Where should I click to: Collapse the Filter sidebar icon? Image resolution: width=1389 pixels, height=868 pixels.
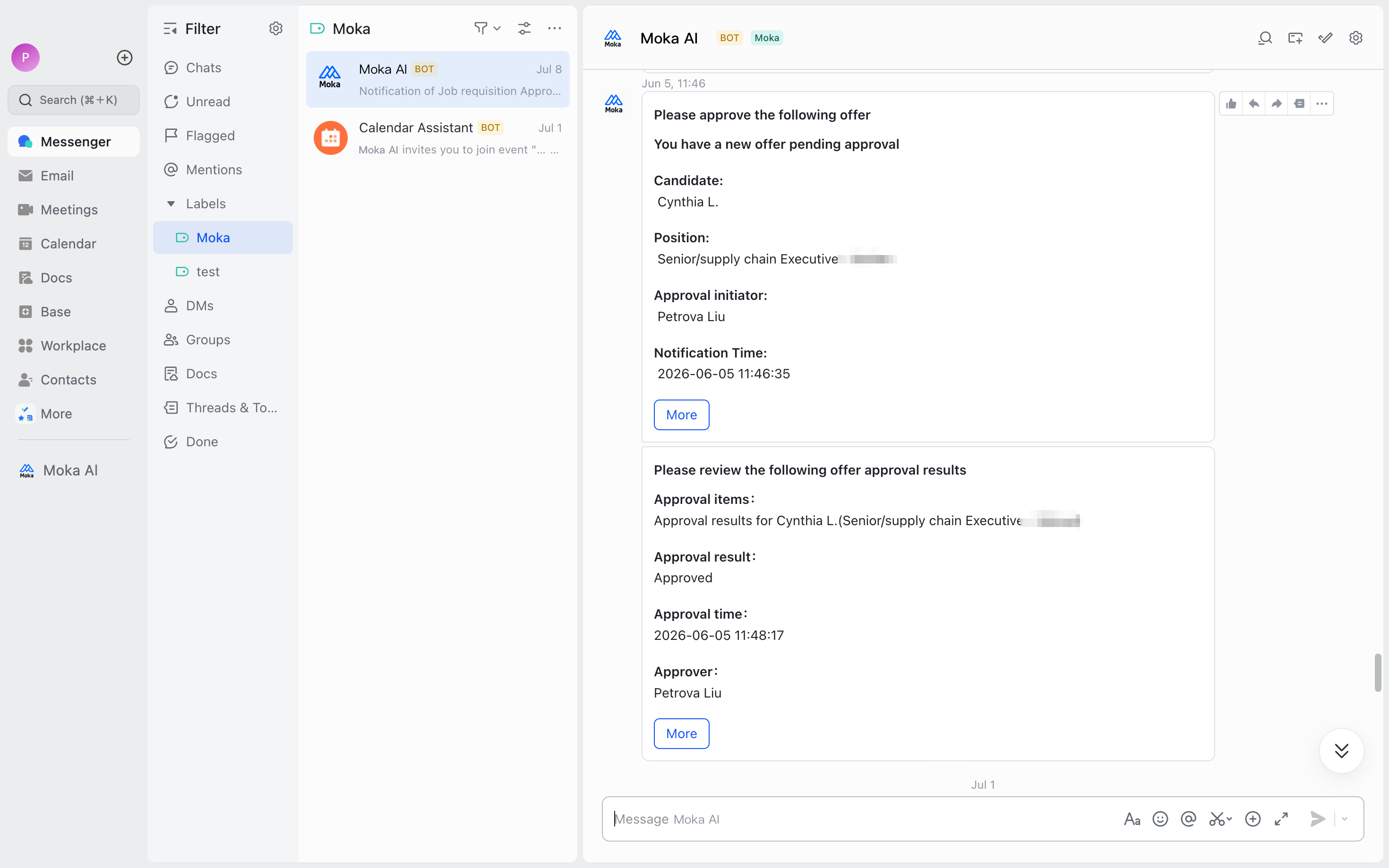(170, 29)
